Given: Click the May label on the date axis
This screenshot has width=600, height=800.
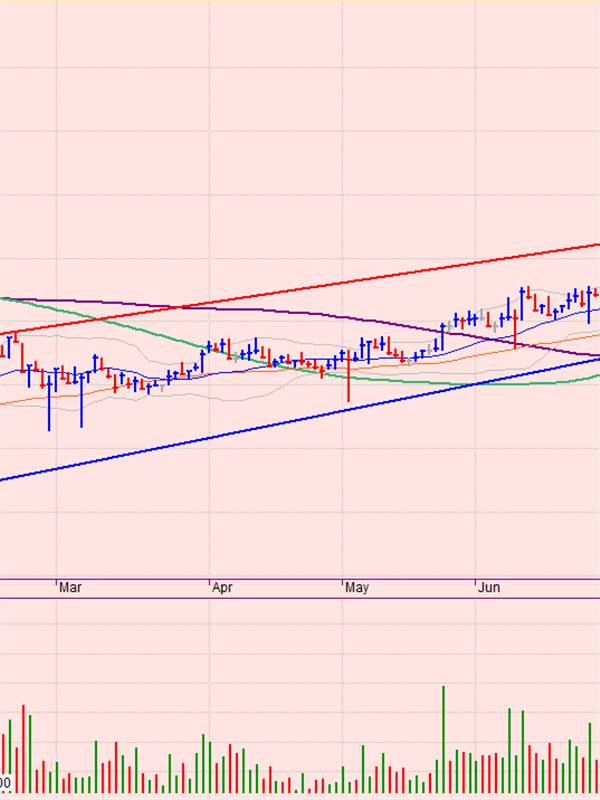Looking at the screenshot, I should [x=357, y=587].
